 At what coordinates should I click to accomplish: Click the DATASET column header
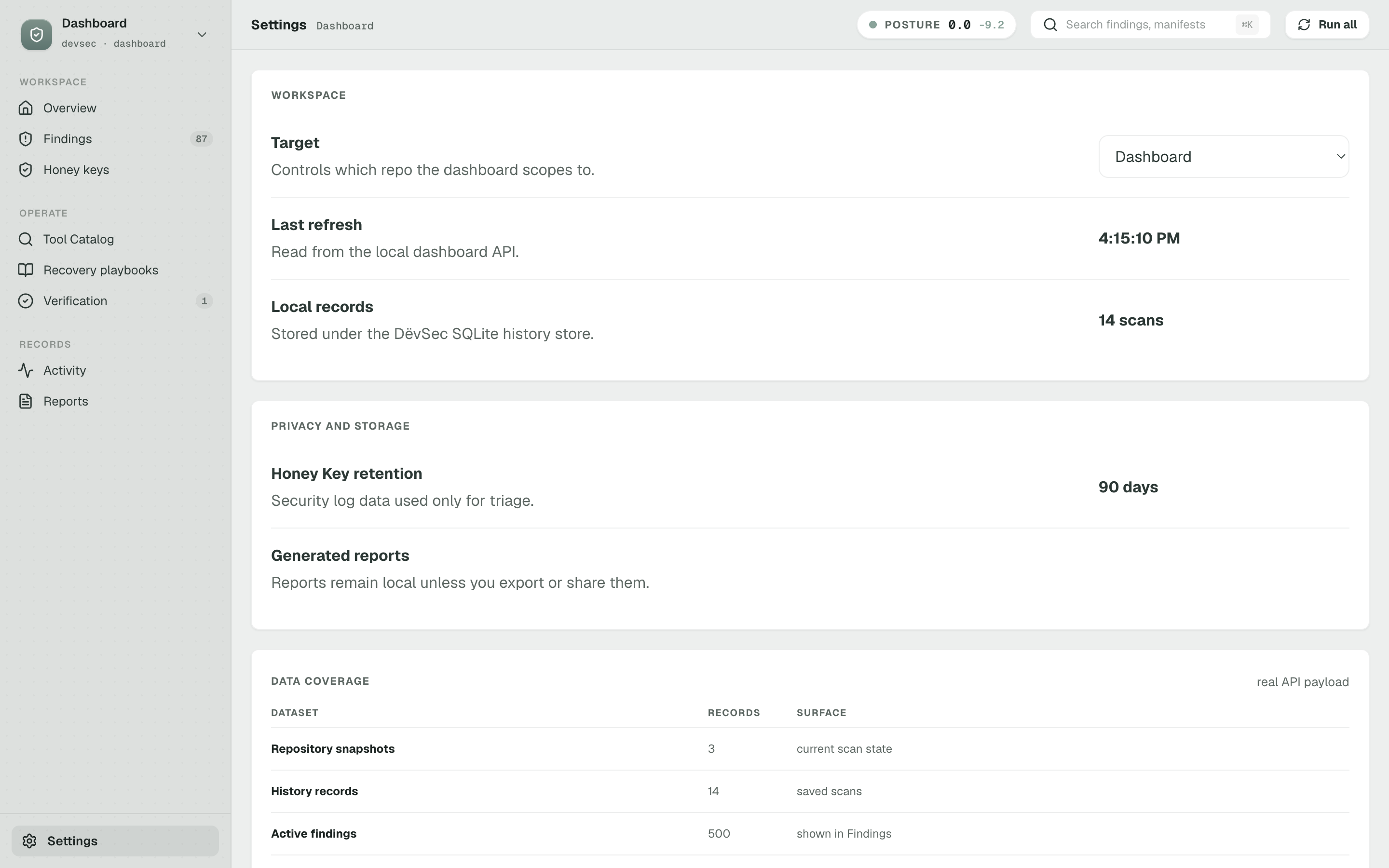[295, 713]
